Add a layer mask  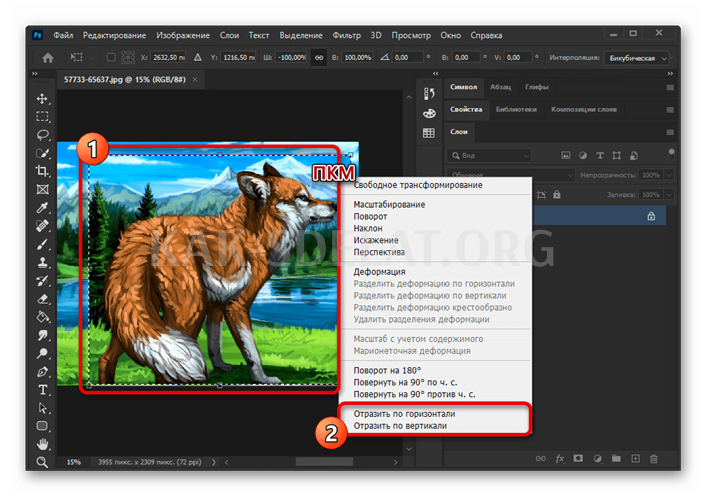tap(578, 459)
